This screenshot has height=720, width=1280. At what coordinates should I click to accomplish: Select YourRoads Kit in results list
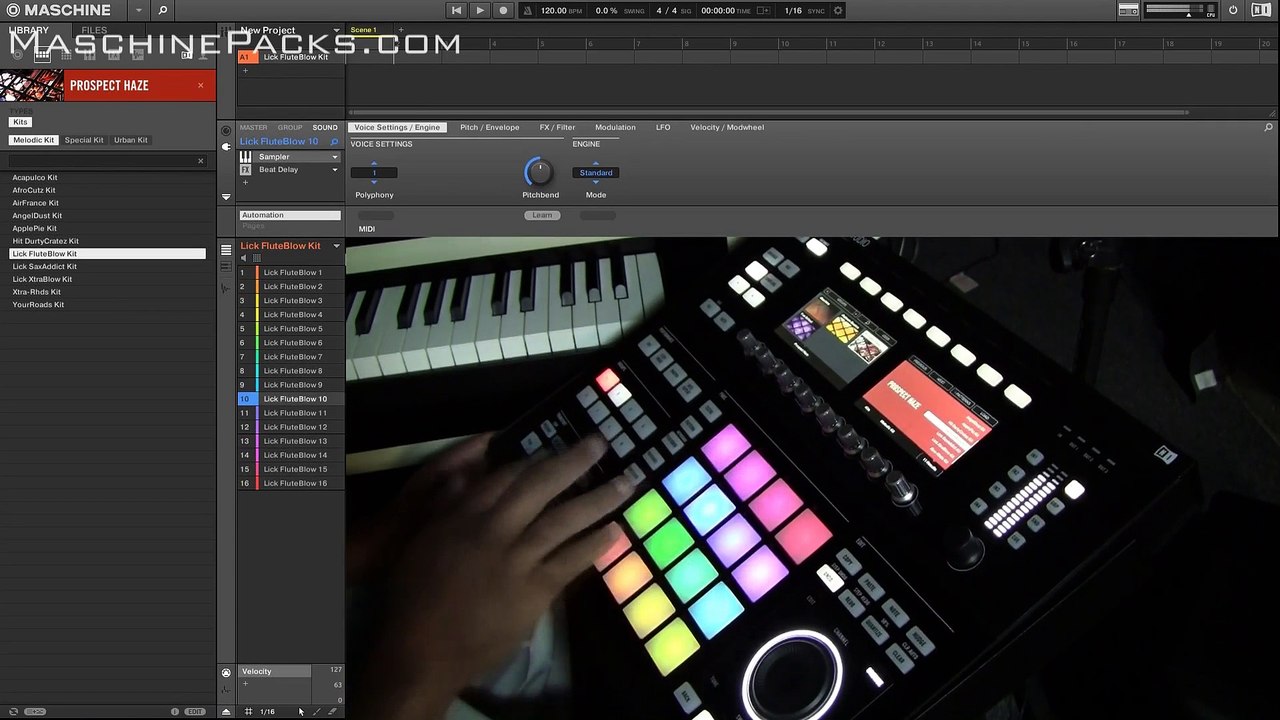[x=108, y=305]
